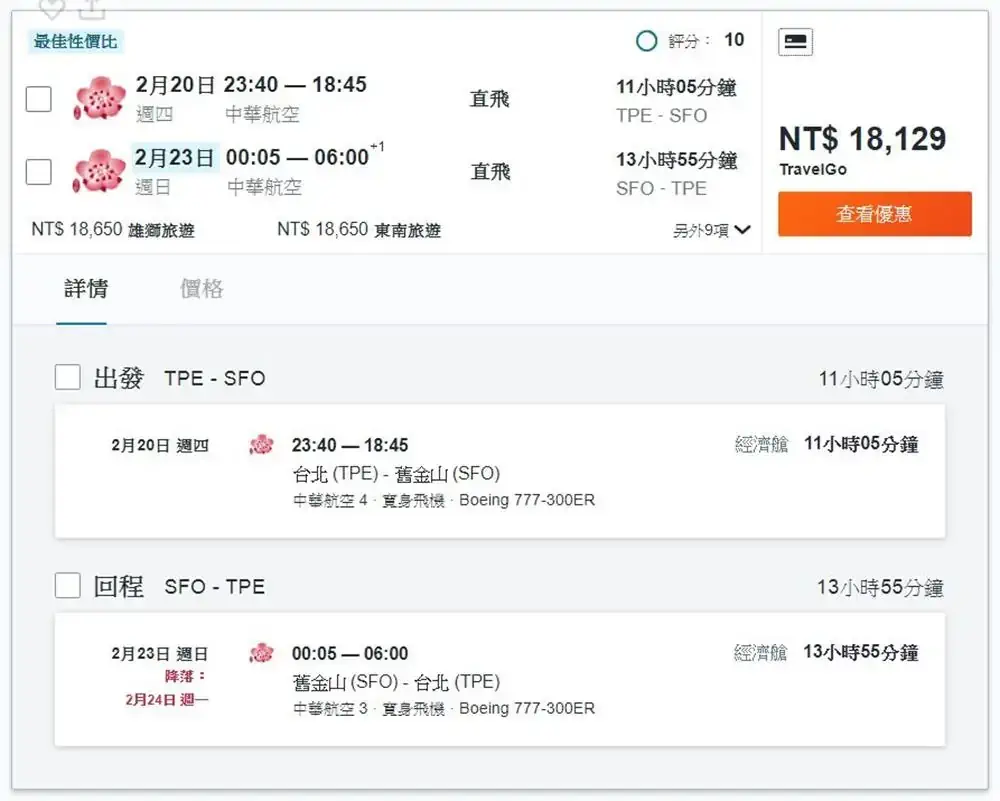This screenshot has width=1000, height=801.
Task: Click 中華航空 4 flight info line
Action: 444,501
